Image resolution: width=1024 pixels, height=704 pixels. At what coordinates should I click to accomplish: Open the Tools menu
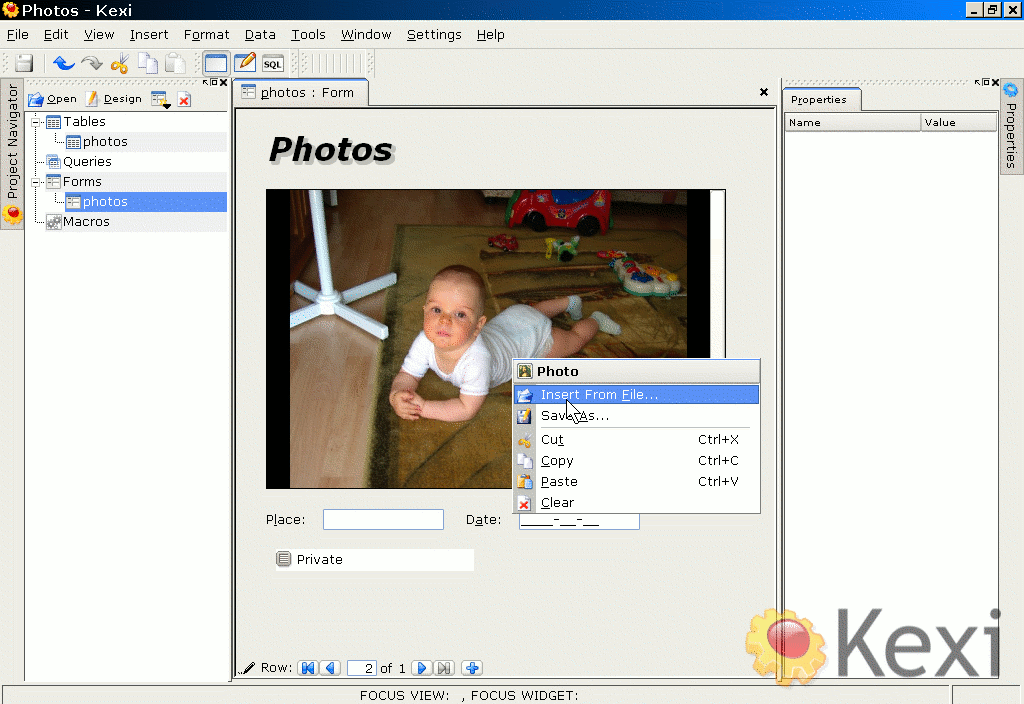[308, 34]
